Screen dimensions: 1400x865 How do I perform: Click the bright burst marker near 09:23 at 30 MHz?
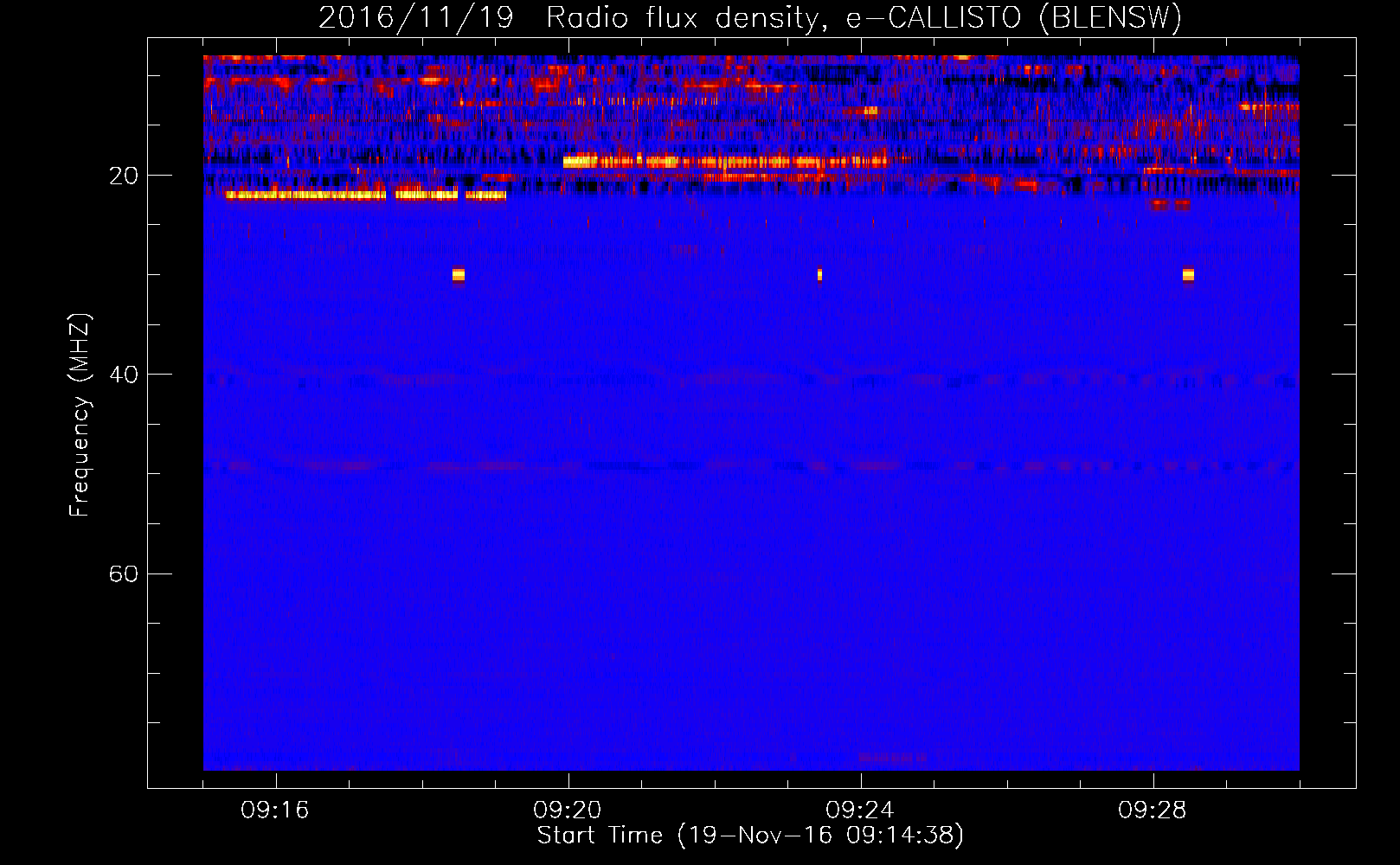819,275
